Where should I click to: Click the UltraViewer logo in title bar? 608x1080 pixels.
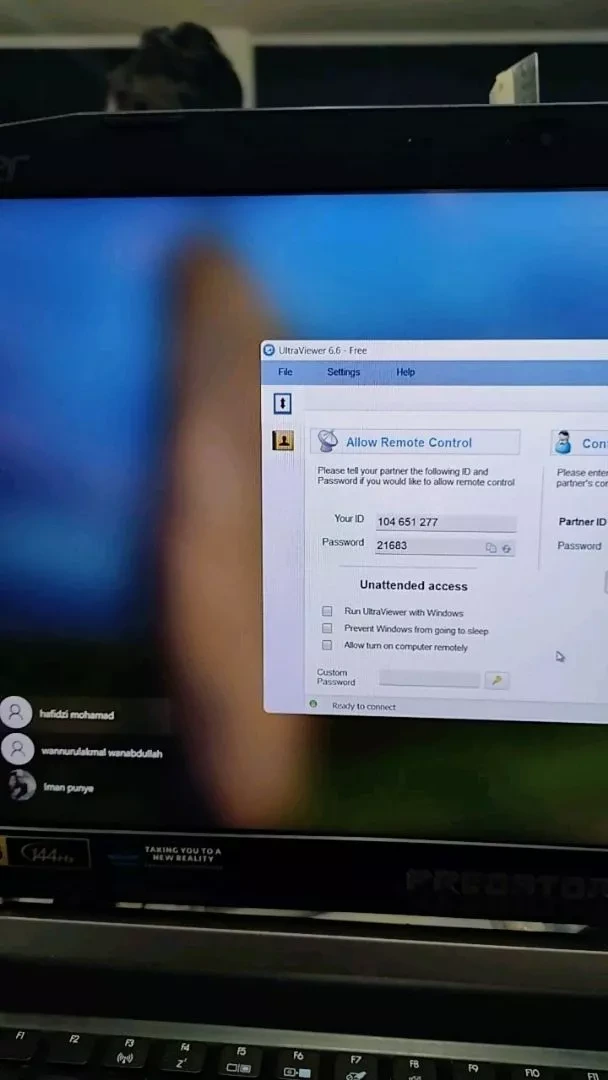(x=269, y=350)
